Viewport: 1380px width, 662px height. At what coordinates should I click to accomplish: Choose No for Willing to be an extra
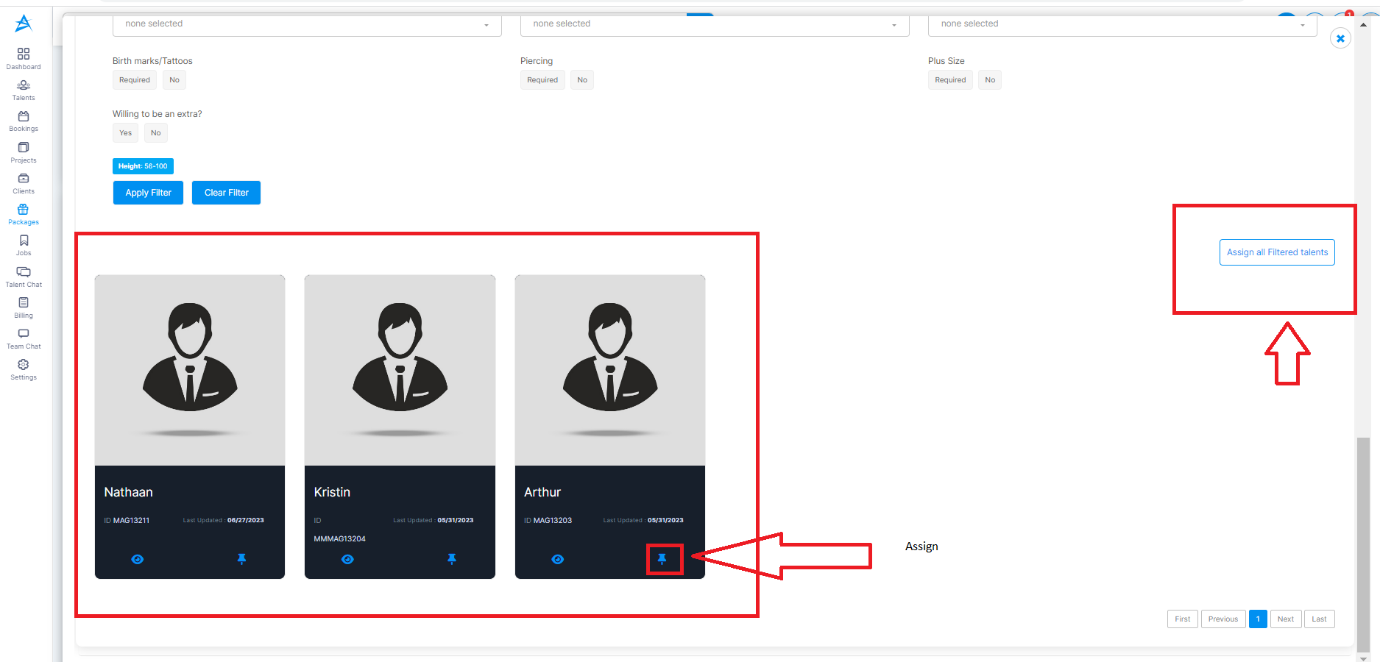156,133
